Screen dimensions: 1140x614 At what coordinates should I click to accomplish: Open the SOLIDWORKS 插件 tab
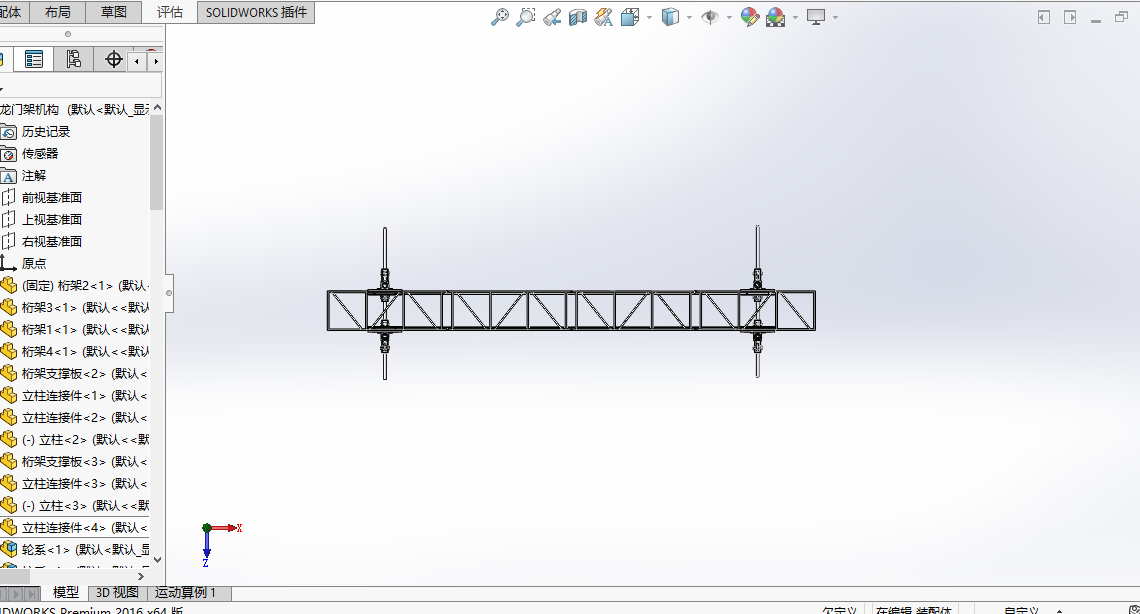256,12
